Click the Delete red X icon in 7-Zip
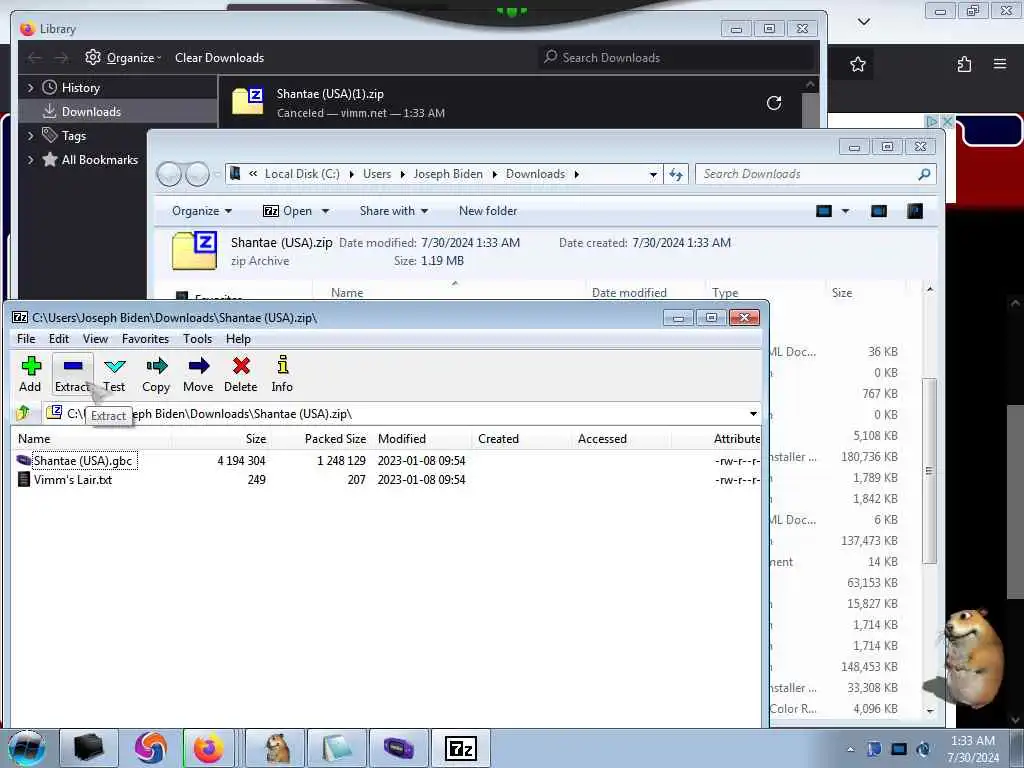Image resolution: width=1024 pixels, height=768 pixels. tap(241, 366)
